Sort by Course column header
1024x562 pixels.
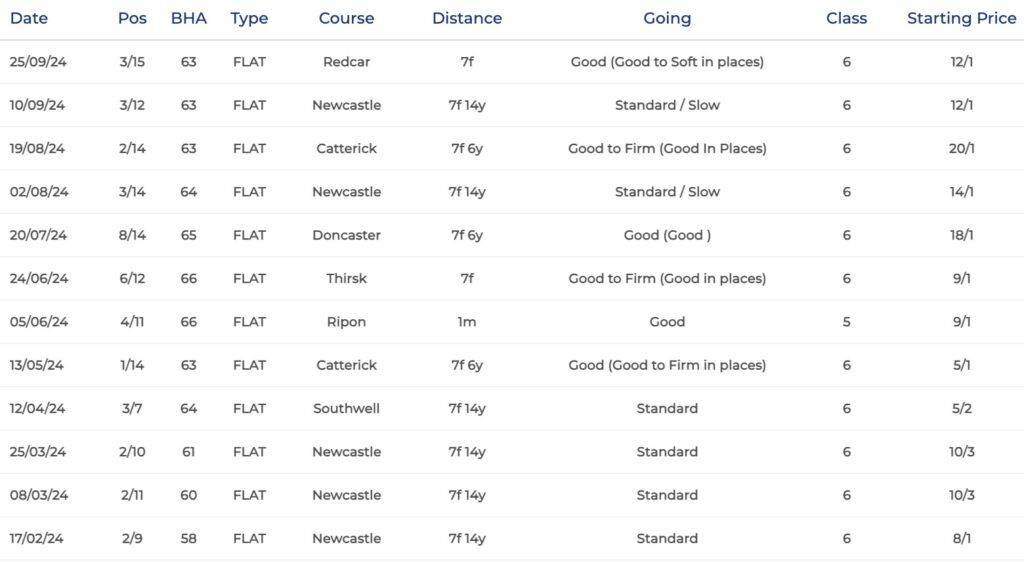(346, 18)
